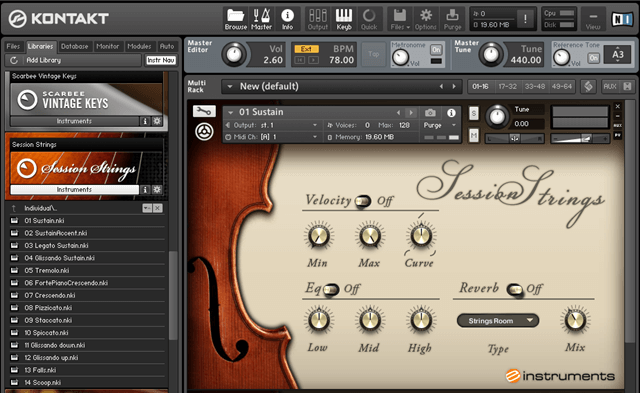This screenshot has height=393, width=640.
Task: Change the A3 reference tone note
Action: point(618,55)
